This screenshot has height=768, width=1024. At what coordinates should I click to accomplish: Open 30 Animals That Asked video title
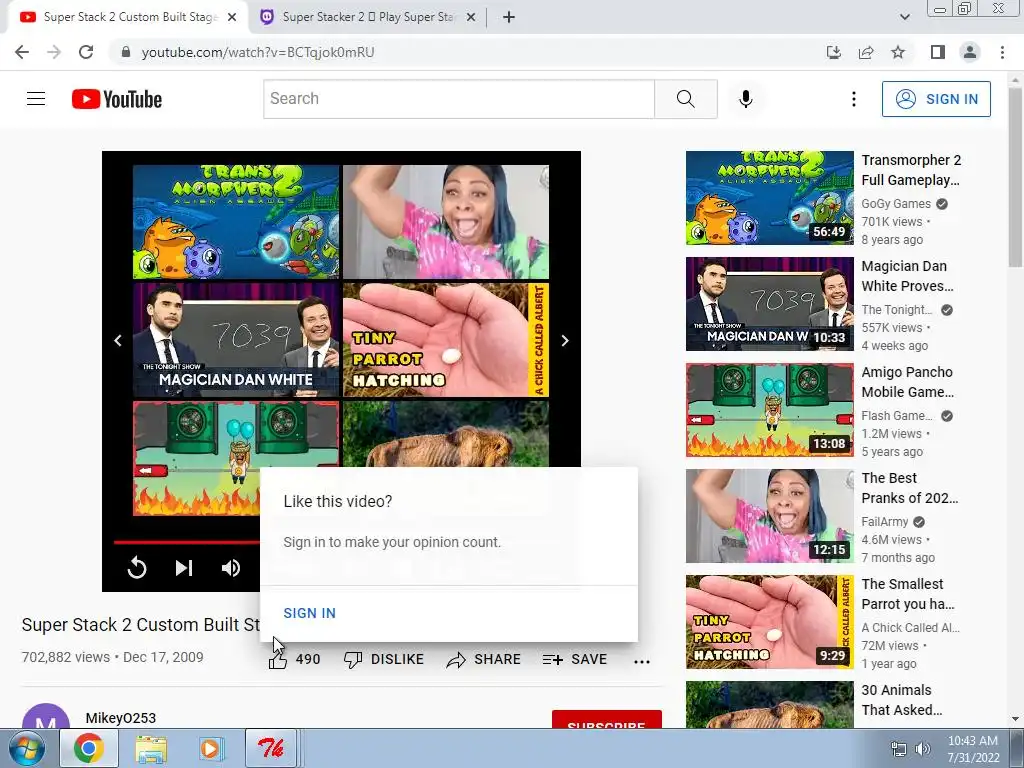pos(901,699)
